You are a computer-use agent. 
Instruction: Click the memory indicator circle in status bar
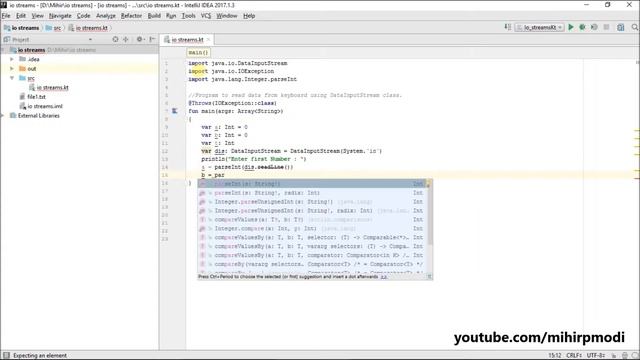(635, 356)
